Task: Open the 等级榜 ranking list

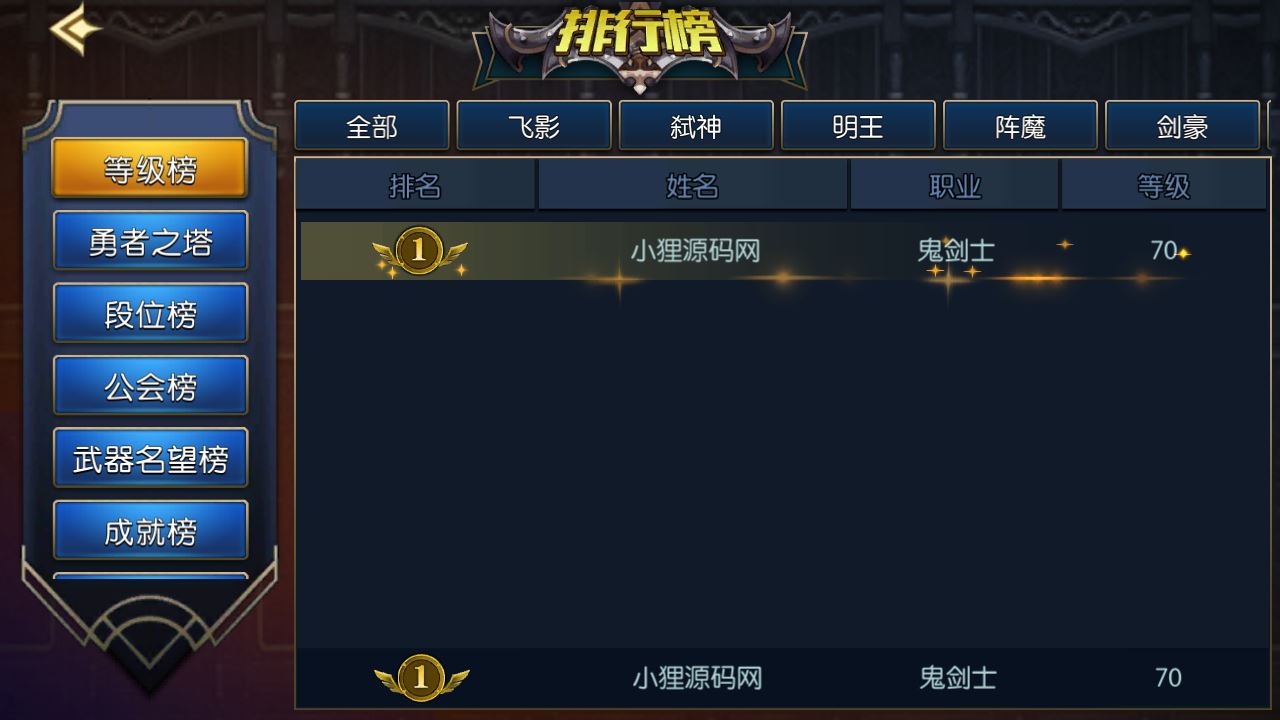Action: coord(150,169)
